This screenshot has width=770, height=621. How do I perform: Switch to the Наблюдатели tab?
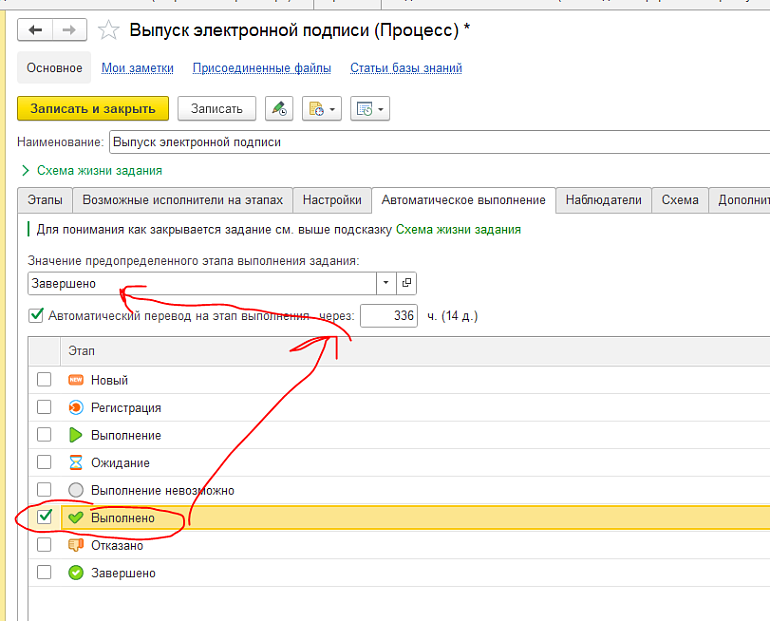(603, 200)
